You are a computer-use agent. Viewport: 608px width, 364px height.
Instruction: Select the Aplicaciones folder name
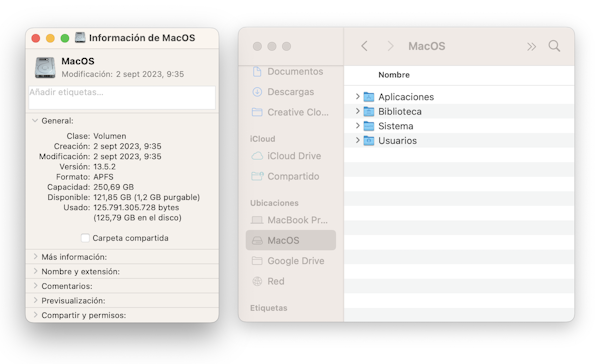tap(406, 97)
